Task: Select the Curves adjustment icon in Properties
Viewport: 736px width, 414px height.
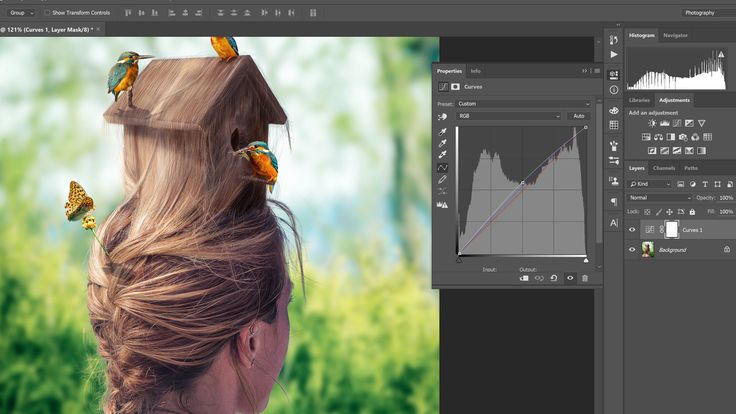Action: [x=443, y=87]
